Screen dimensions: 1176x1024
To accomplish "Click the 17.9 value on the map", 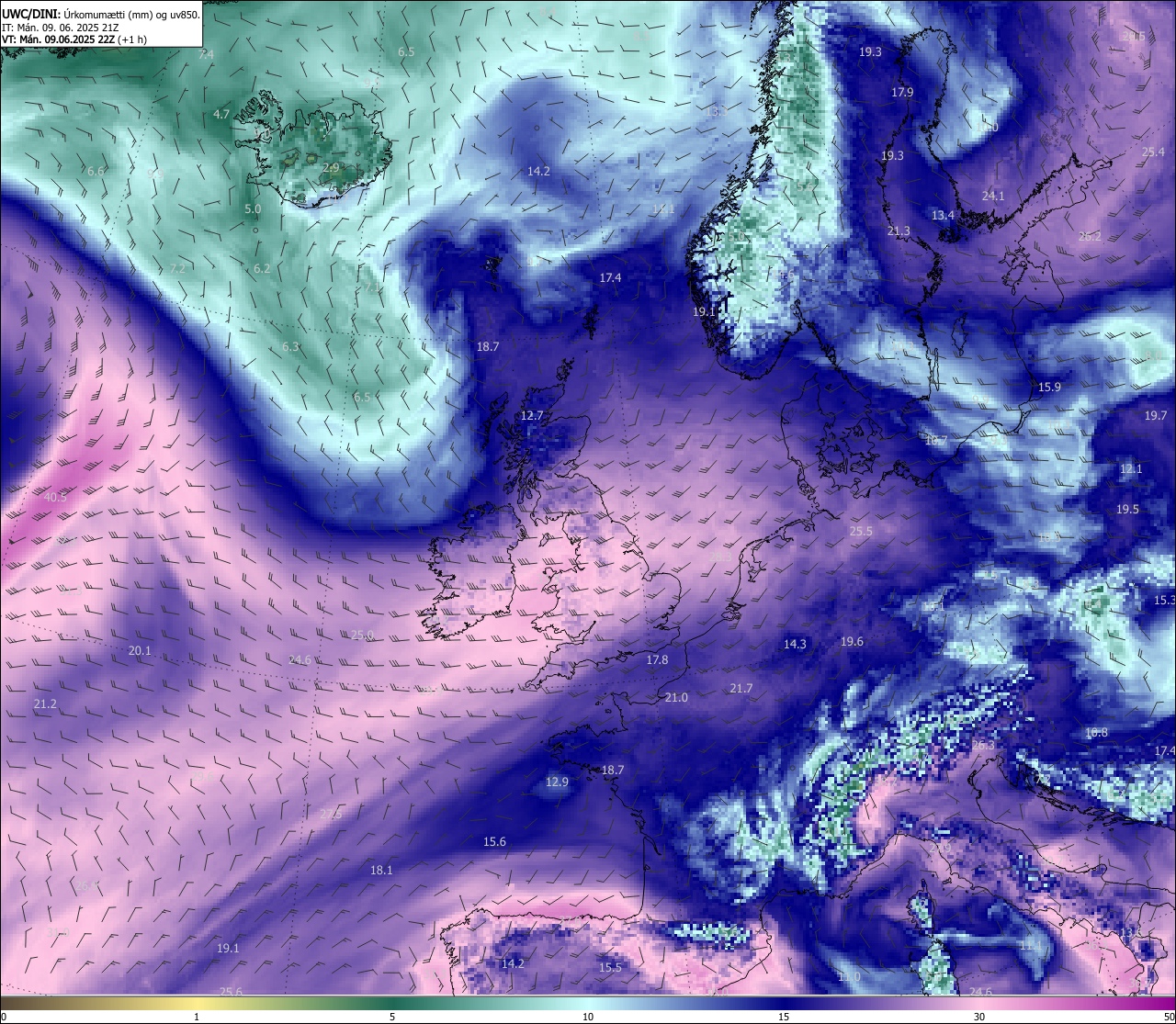I will 902,93.
